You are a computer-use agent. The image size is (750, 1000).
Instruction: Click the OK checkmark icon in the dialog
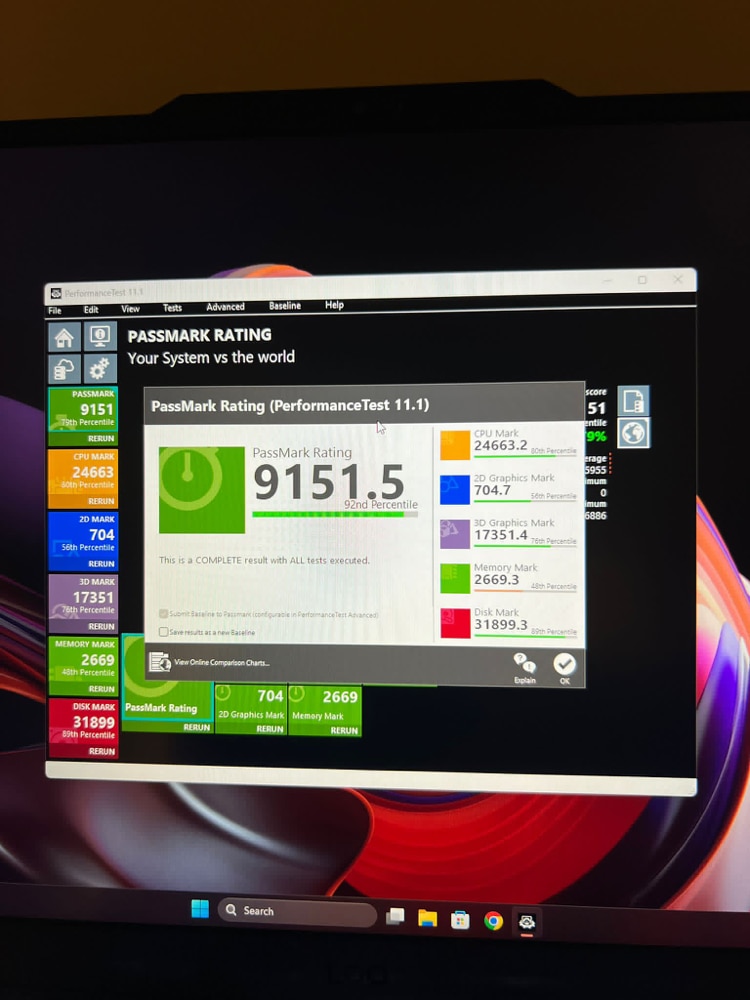(x=564, y=665)
